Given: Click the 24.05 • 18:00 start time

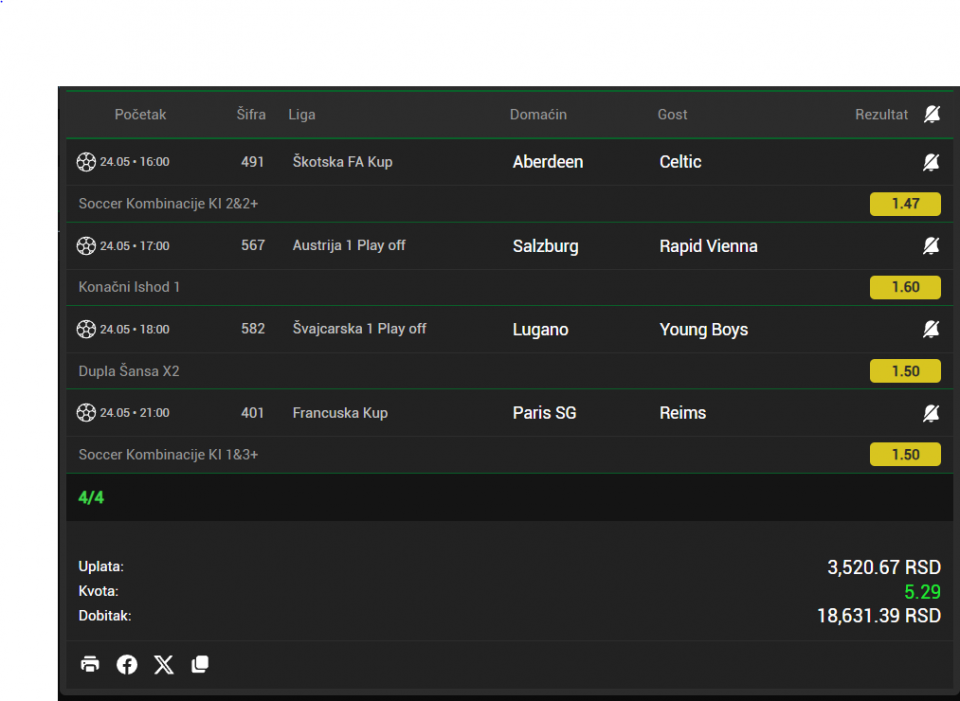Looking at the screenshot, I should point(135,329).
